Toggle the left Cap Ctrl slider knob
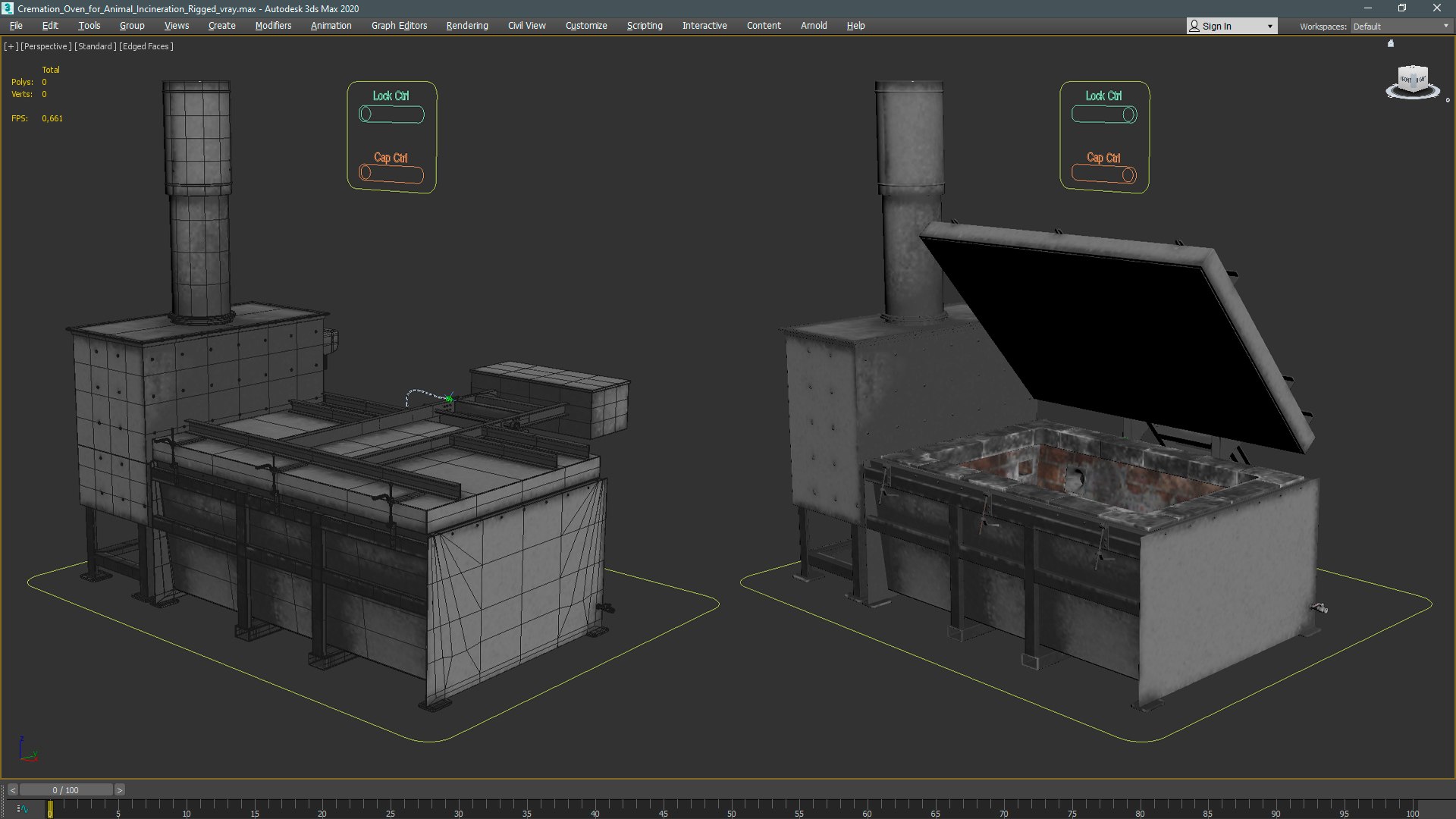The width and height of the screenshot is (1456, 819). [x=366, y=173]
